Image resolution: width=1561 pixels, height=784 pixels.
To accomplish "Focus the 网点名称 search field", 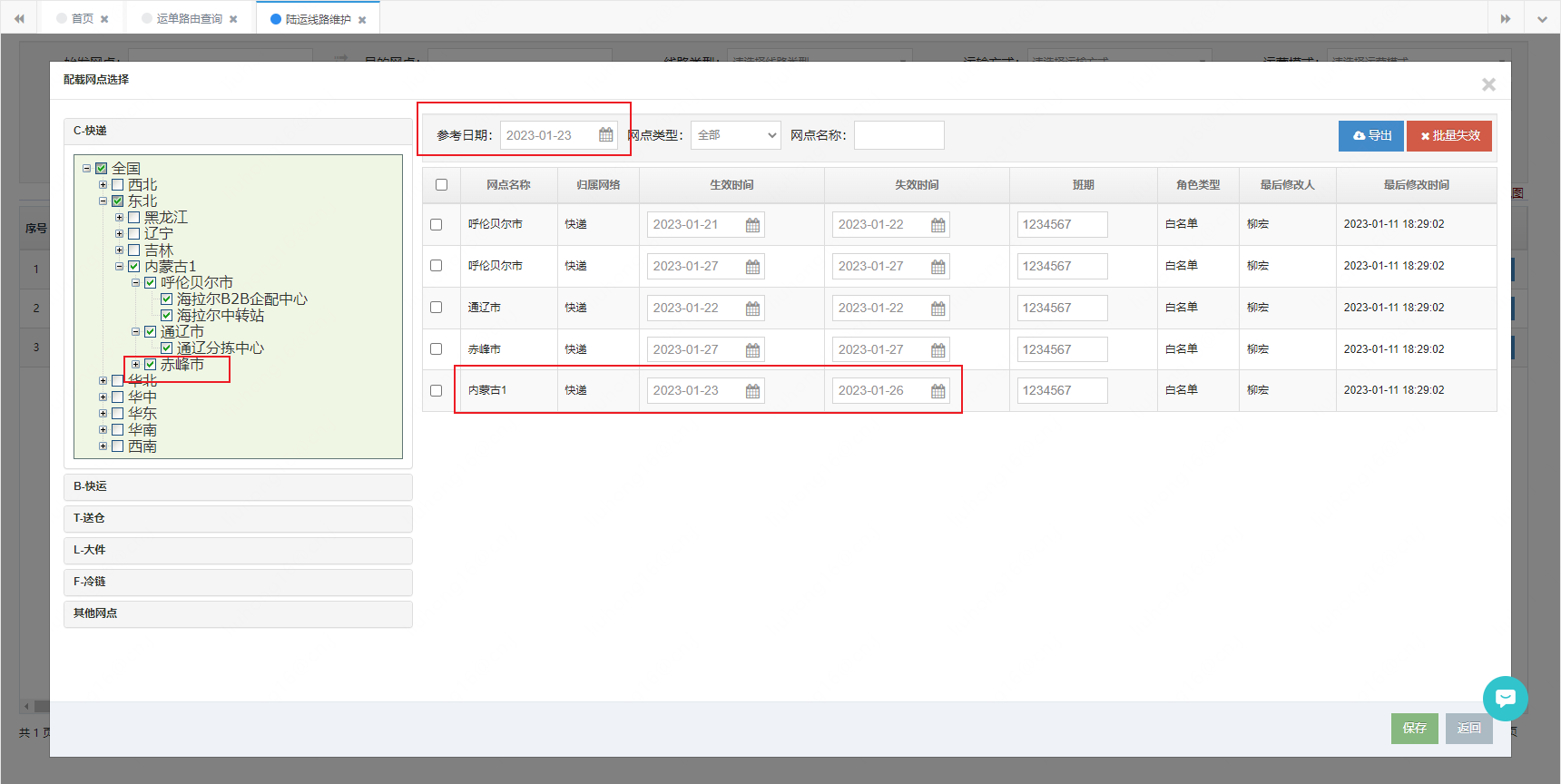I will (x=898, y=135).
